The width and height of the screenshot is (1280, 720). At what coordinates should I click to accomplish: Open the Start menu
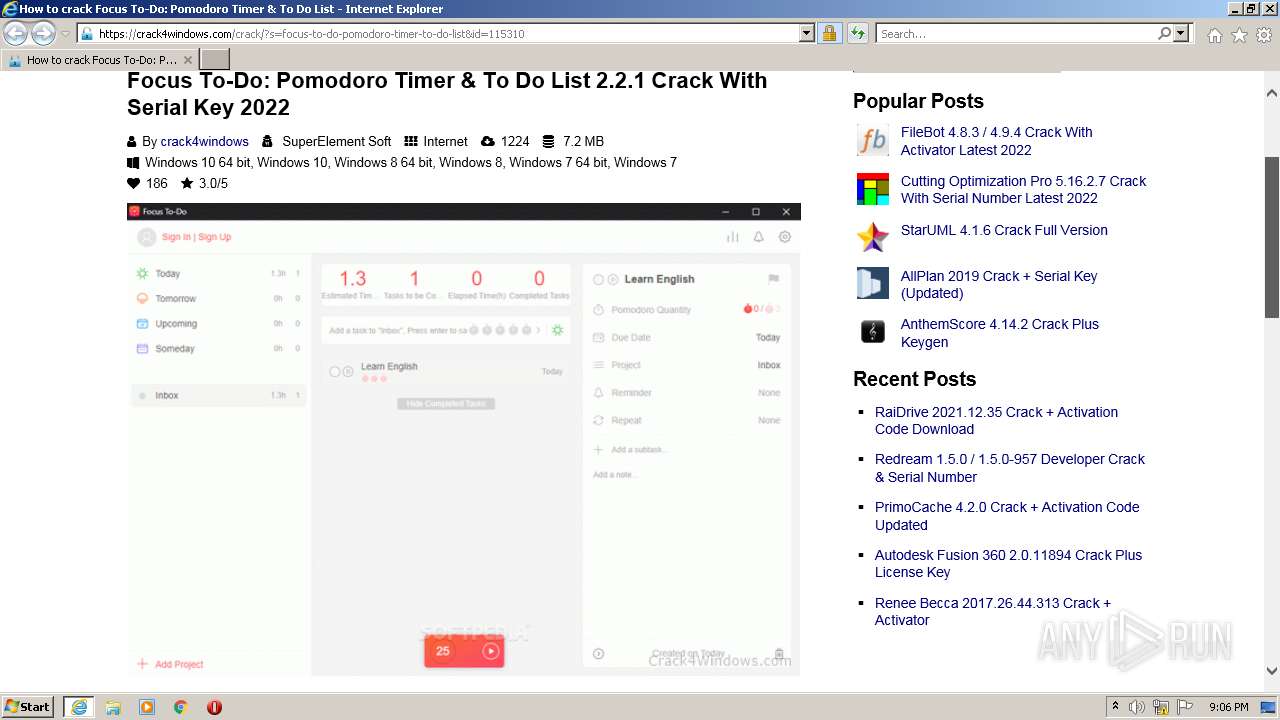(28, 707)
